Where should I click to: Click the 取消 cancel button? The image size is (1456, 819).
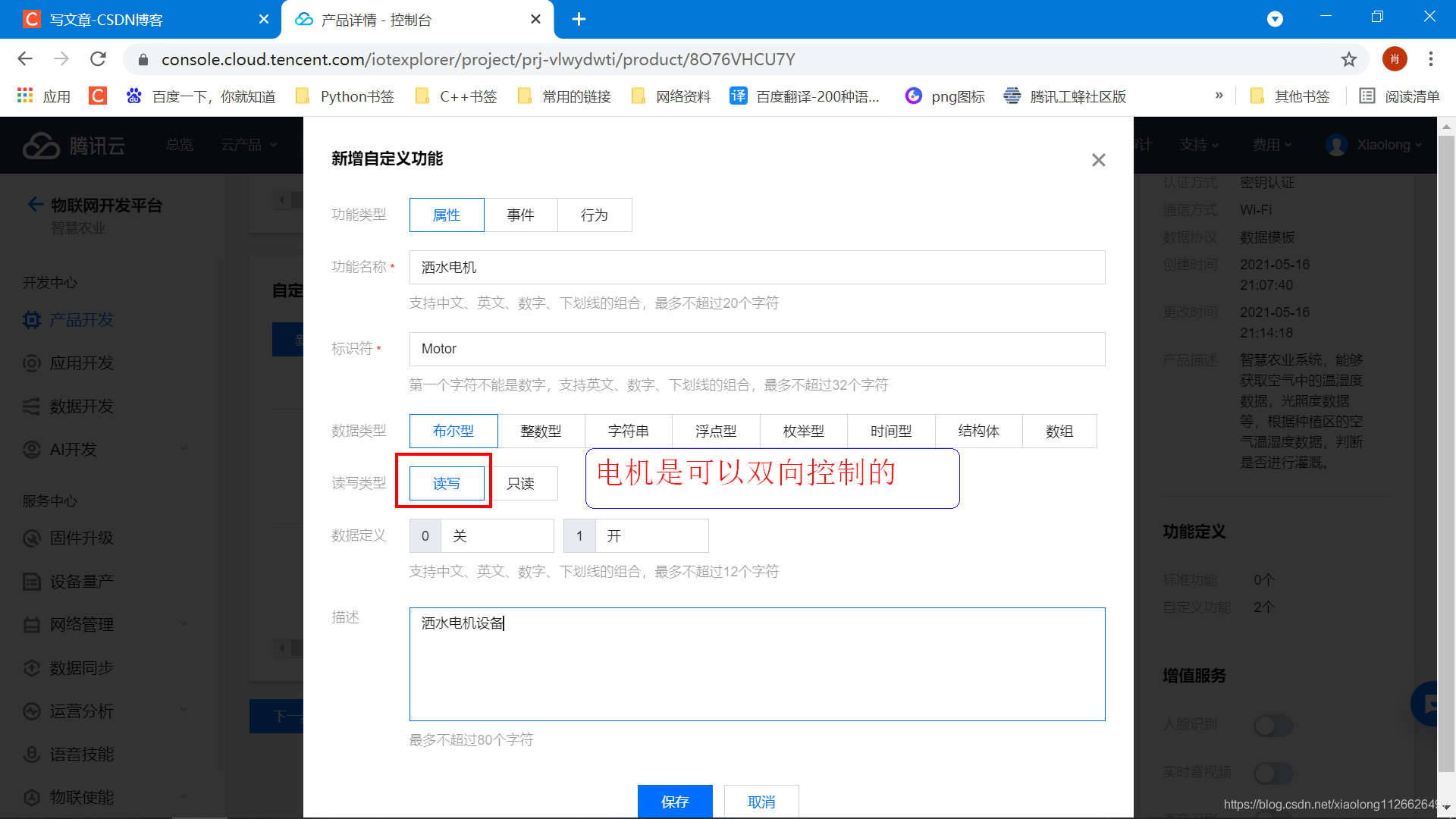pos(761,802)
